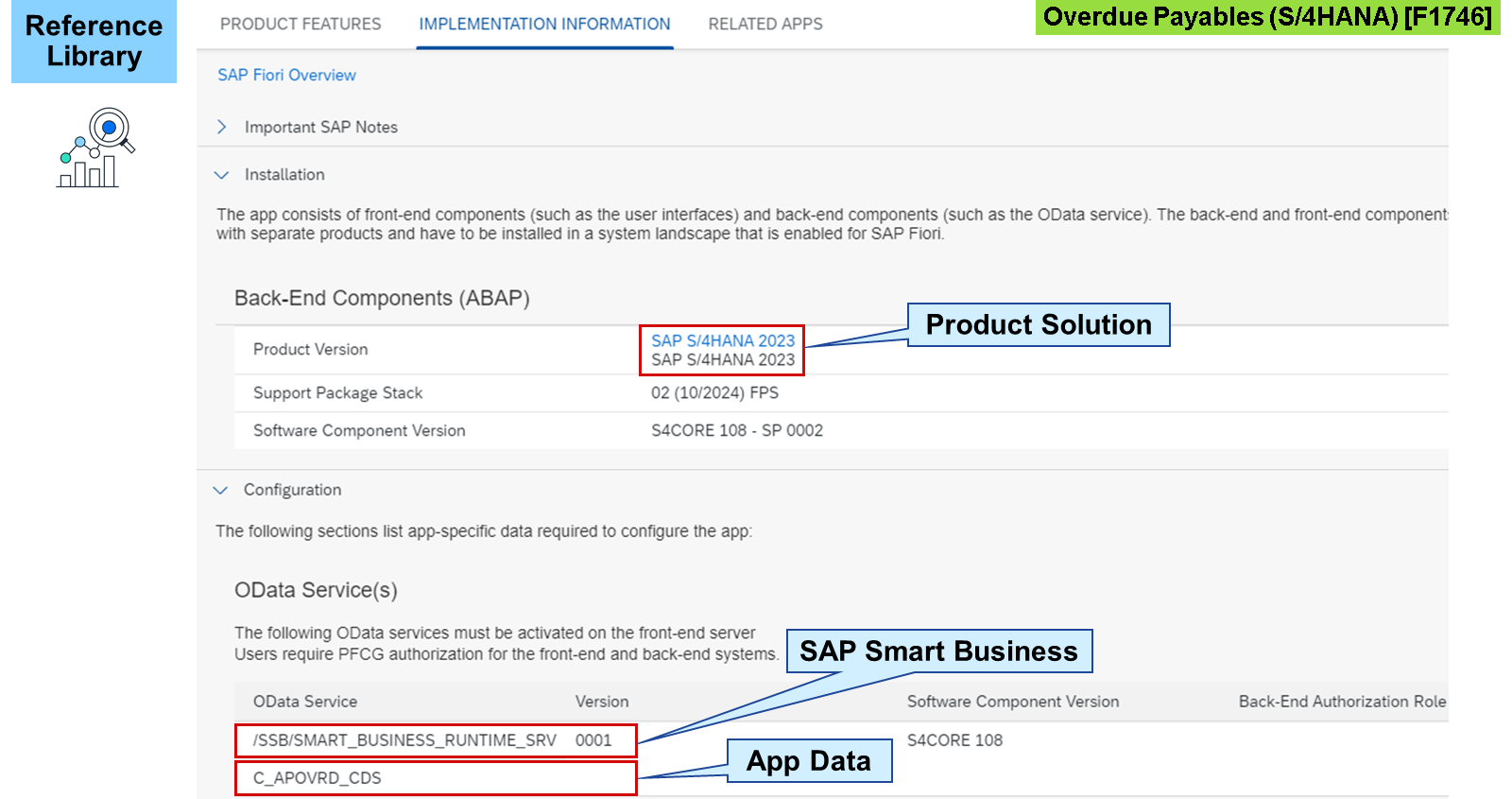Select the C_APOVRD_CDS service cell
The image size is (1512, 799).
318,778
